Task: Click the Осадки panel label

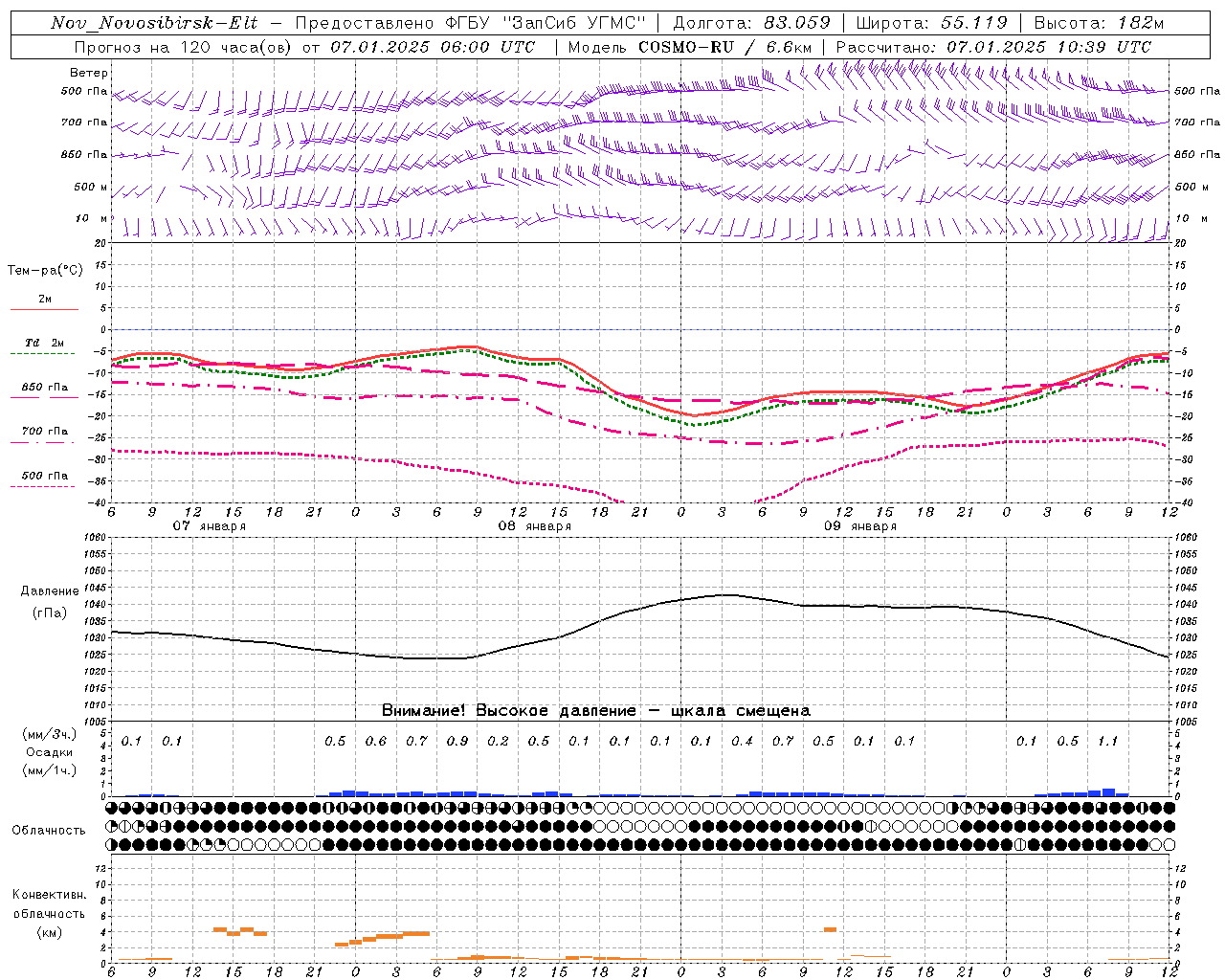Action: (x=50, y=752)
